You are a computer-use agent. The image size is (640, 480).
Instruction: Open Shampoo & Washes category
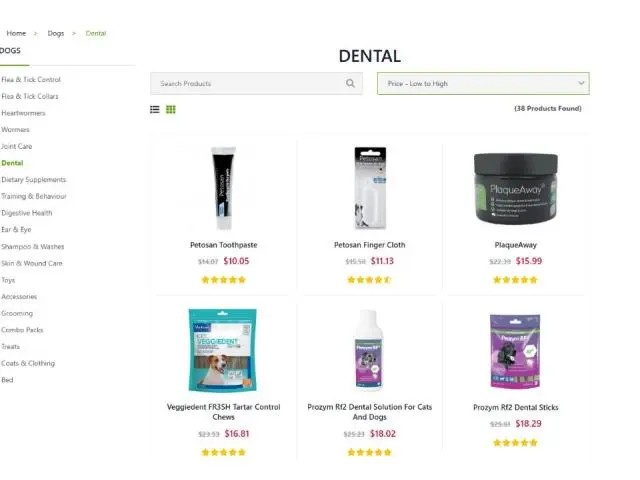click(x=33, y=247)
